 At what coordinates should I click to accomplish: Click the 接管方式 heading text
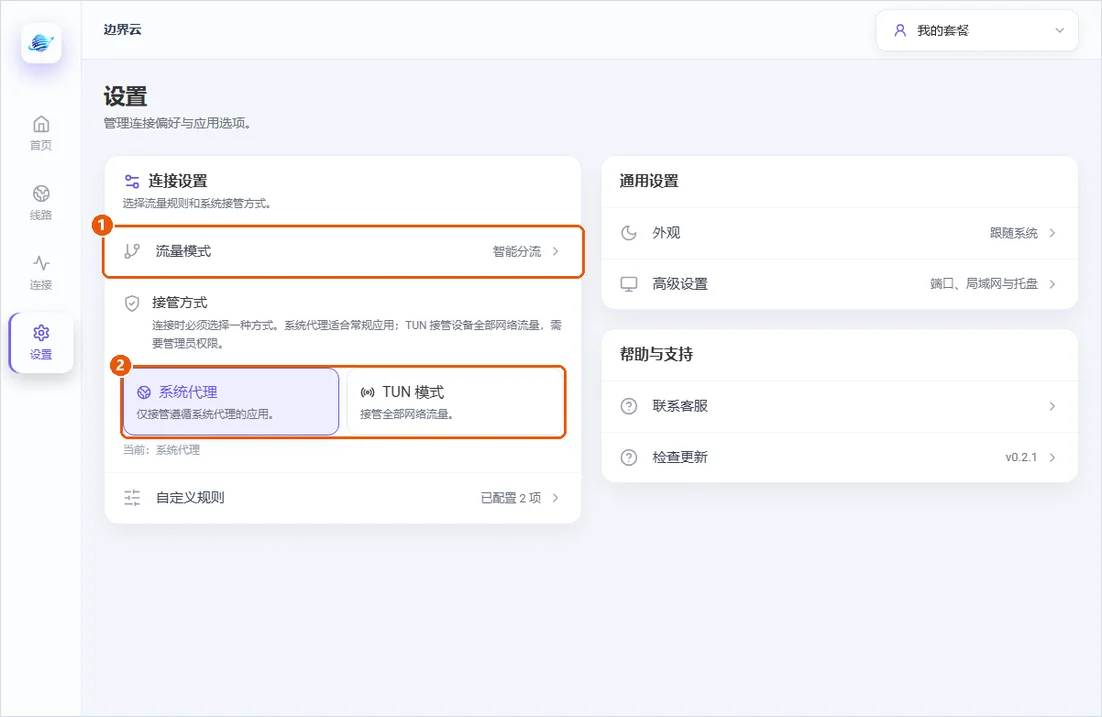pos(180,303)
